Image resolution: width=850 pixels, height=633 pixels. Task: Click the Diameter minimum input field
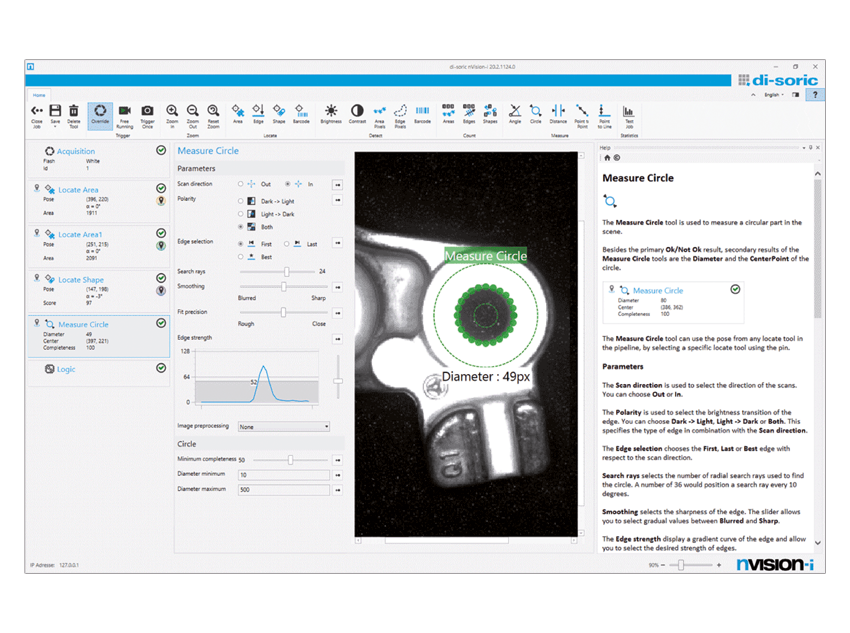coord(284,475)
